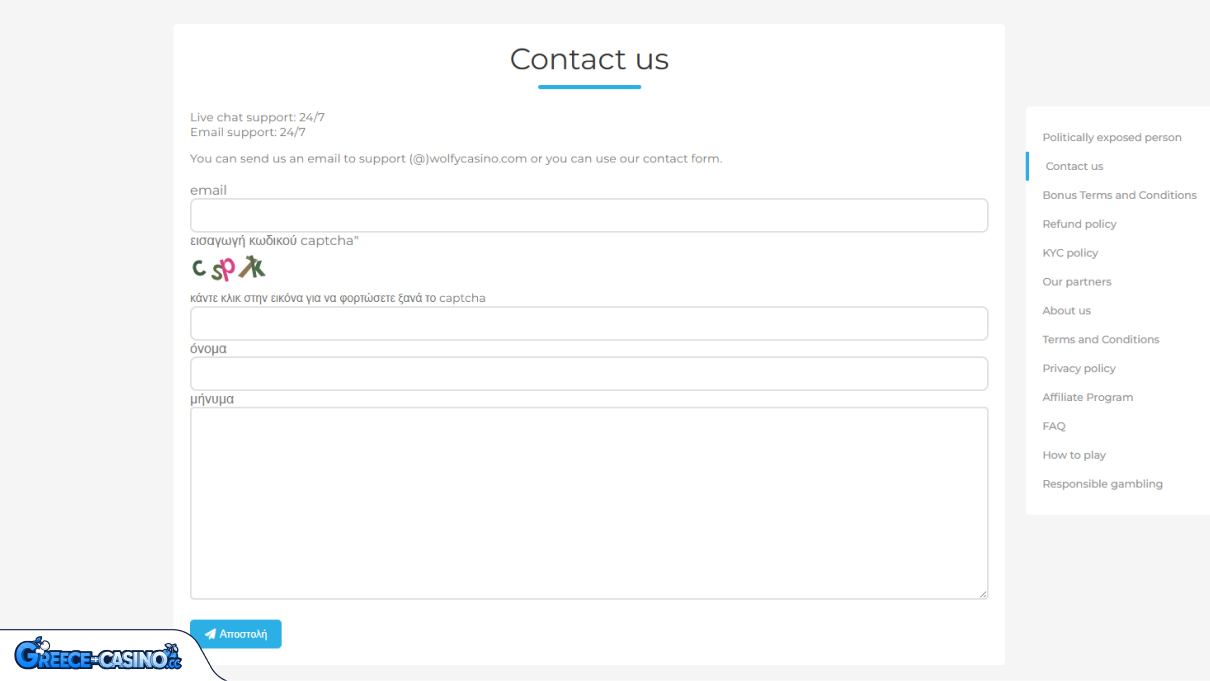Click the Αποστολή send button
The height and width of the screenshot is (681, 1210).
tap(236, 634)
